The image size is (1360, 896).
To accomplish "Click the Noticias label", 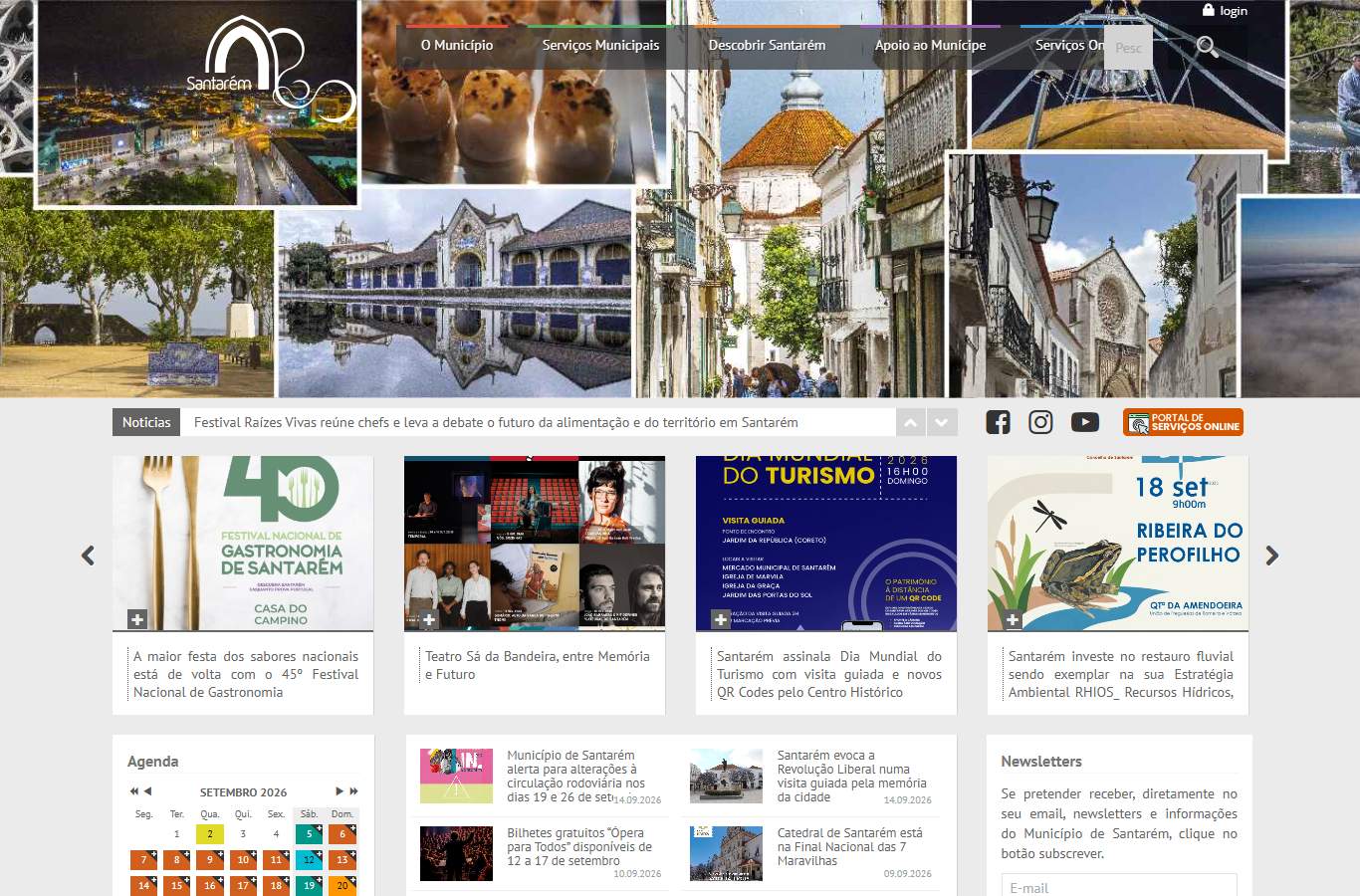I will pos(146,422).
